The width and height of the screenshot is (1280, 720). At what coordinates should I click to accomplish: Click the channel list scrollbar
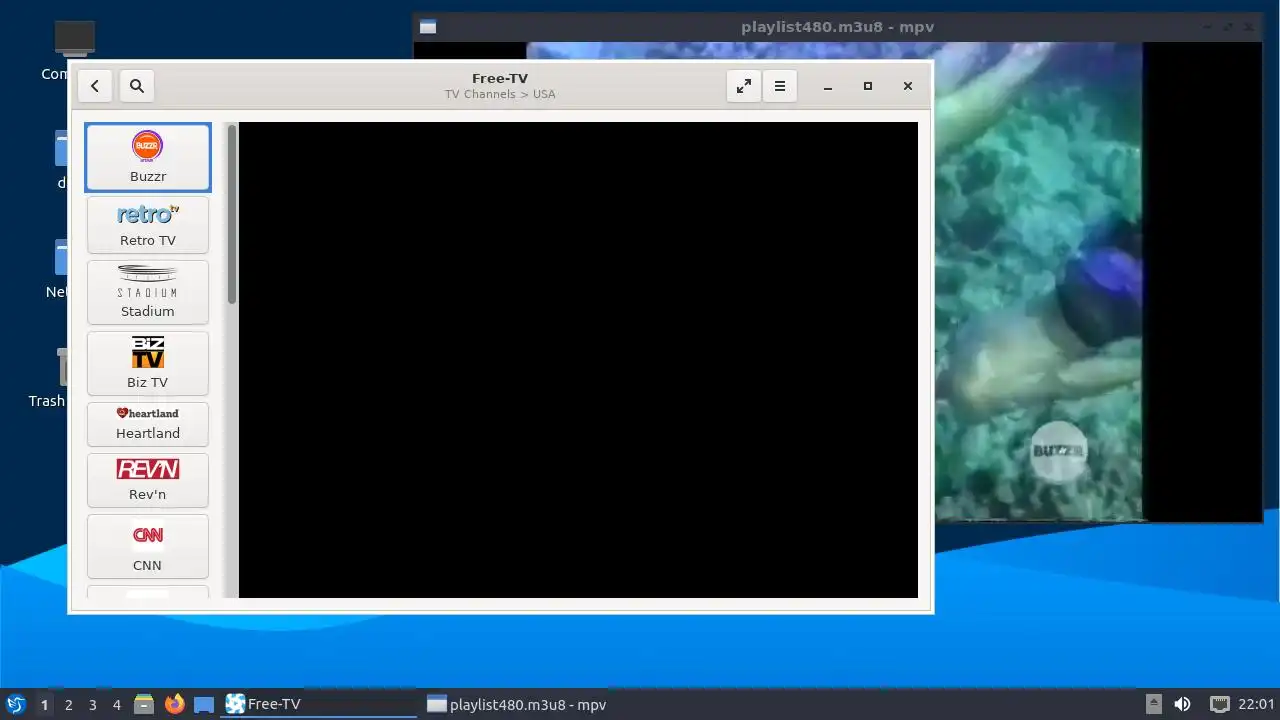231,215
